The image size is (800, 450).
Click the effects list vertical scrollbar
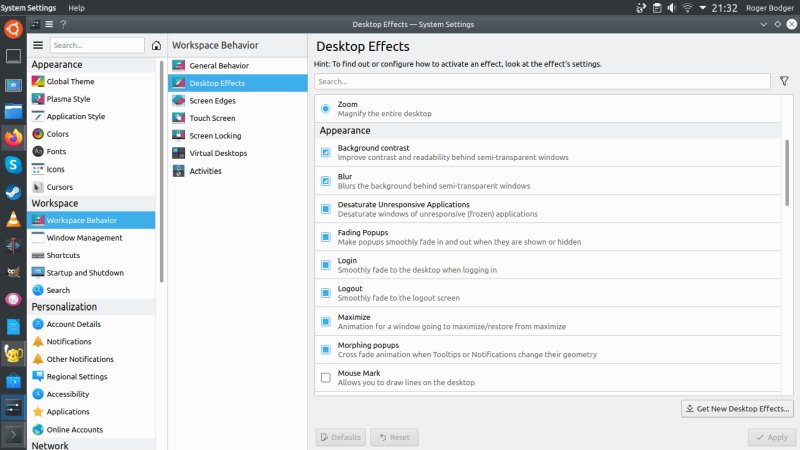[x=787, y=200]
